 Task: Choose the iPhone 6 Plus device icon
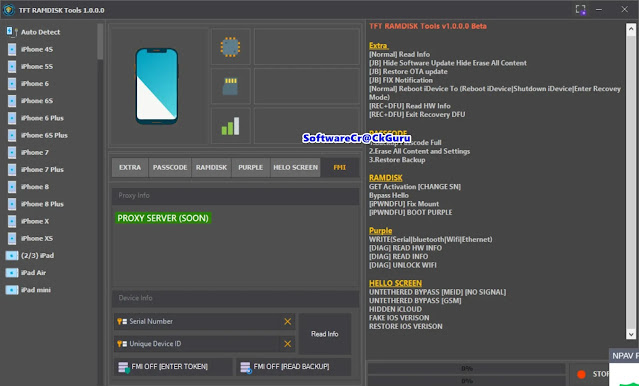tap(12, 118)
